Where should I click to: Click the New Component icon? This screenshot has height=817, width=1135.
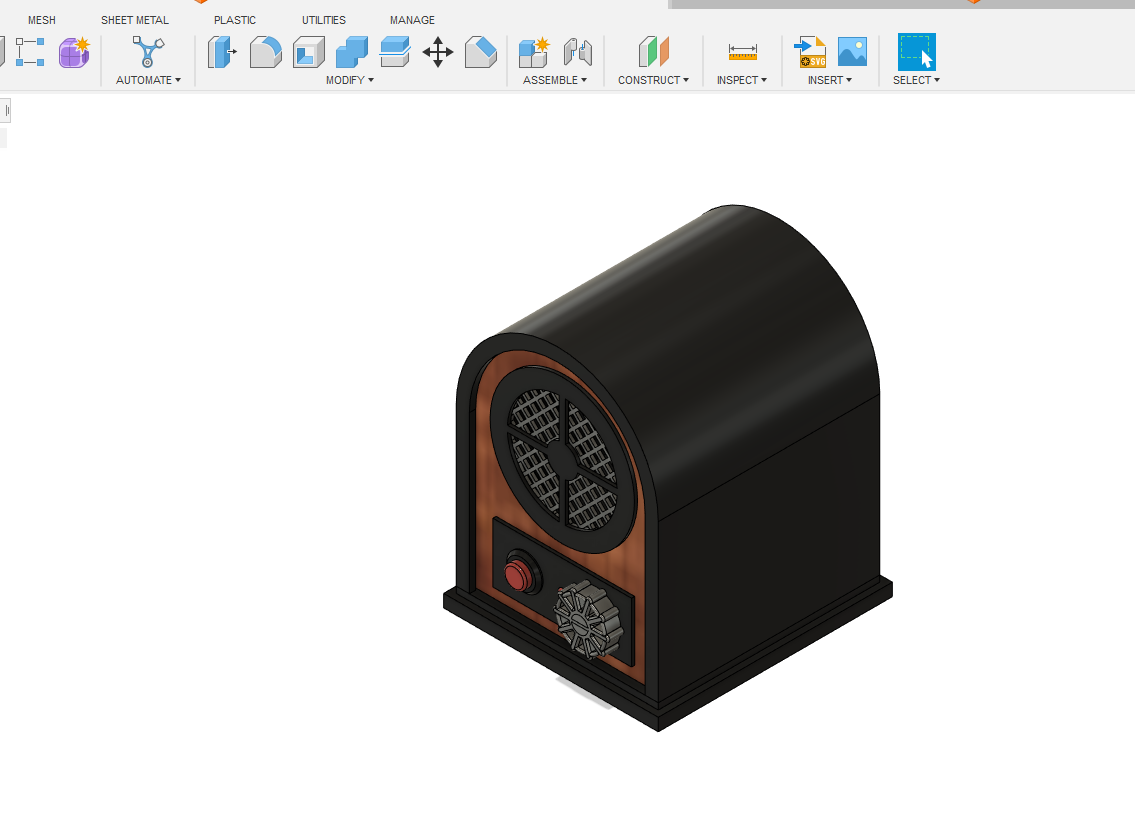(x=534, y=52)
